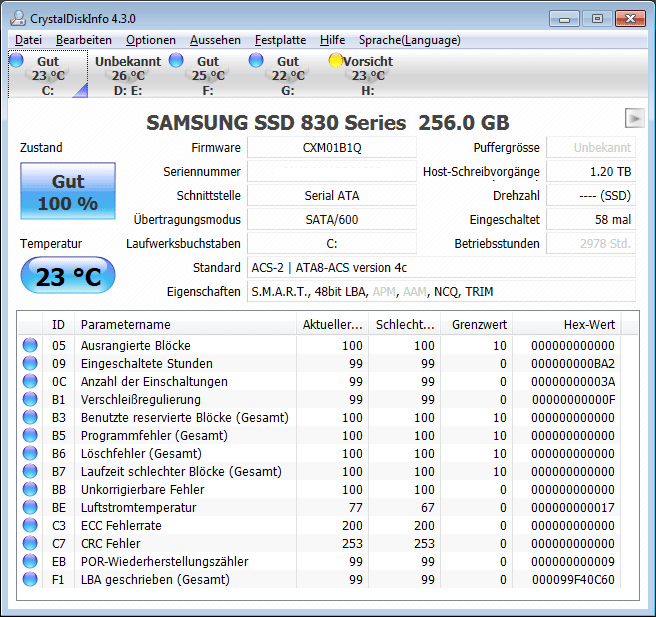Click the Betriebsstunden 2978 Std. value

point(591,243)
